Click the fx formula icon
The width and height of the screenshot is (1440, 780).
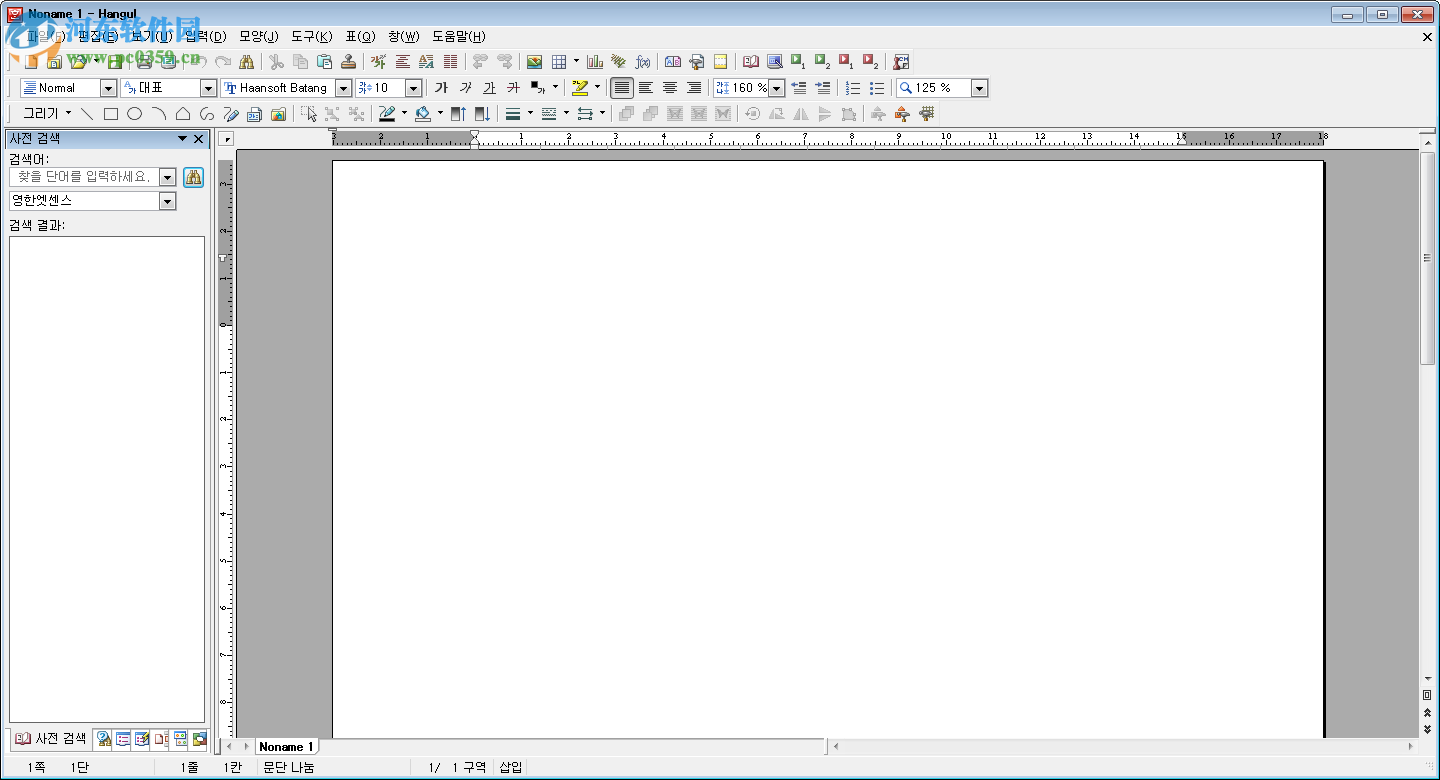(643, 62)
